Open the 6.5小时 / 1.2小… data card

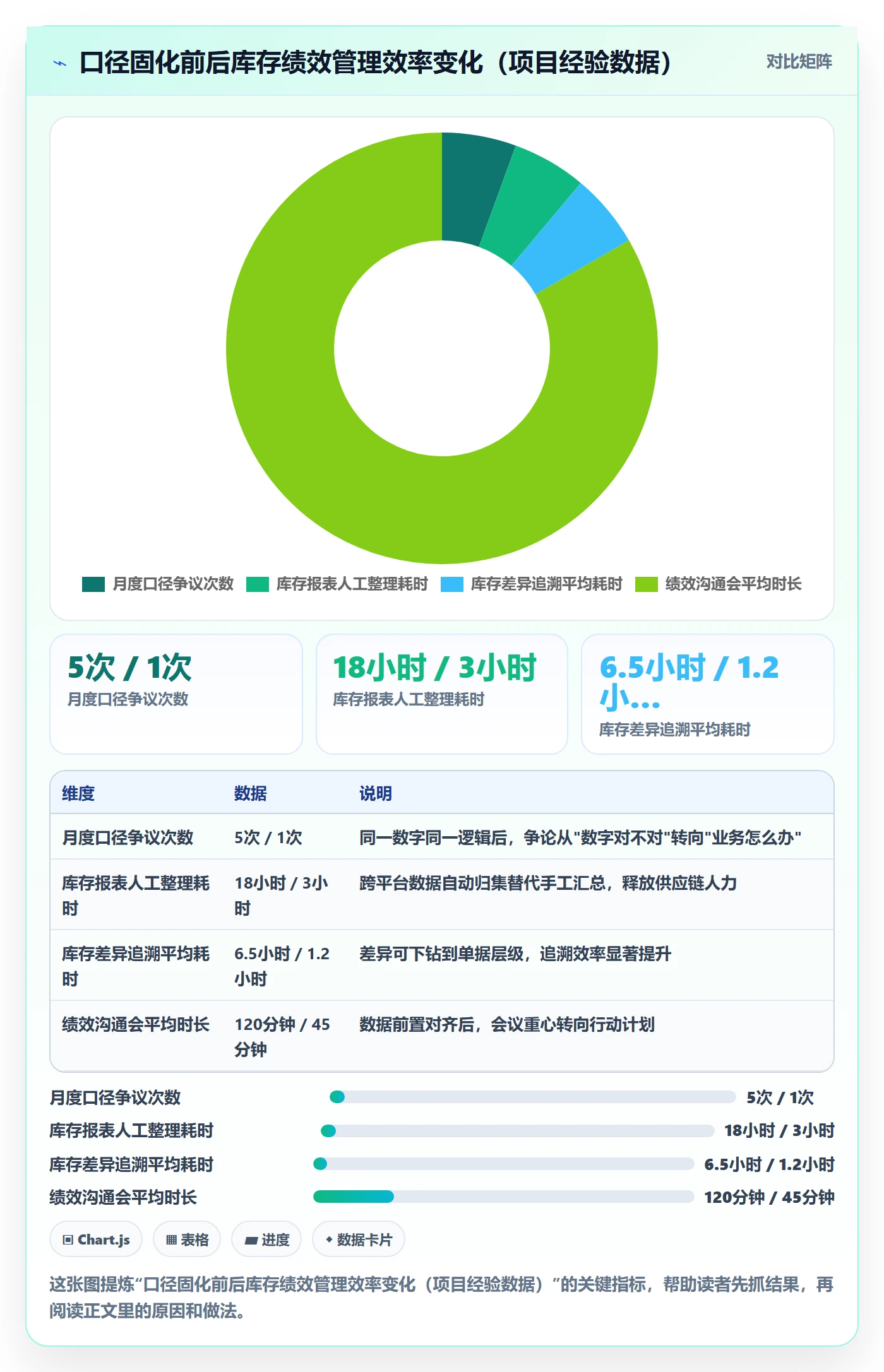point(707,694)
